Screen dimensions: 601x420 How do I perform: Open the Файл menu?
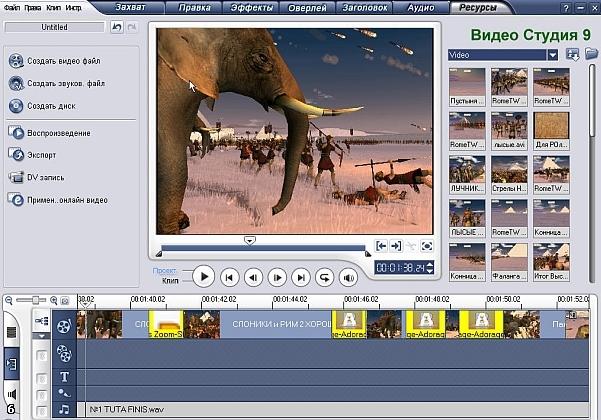coord(12,7)
